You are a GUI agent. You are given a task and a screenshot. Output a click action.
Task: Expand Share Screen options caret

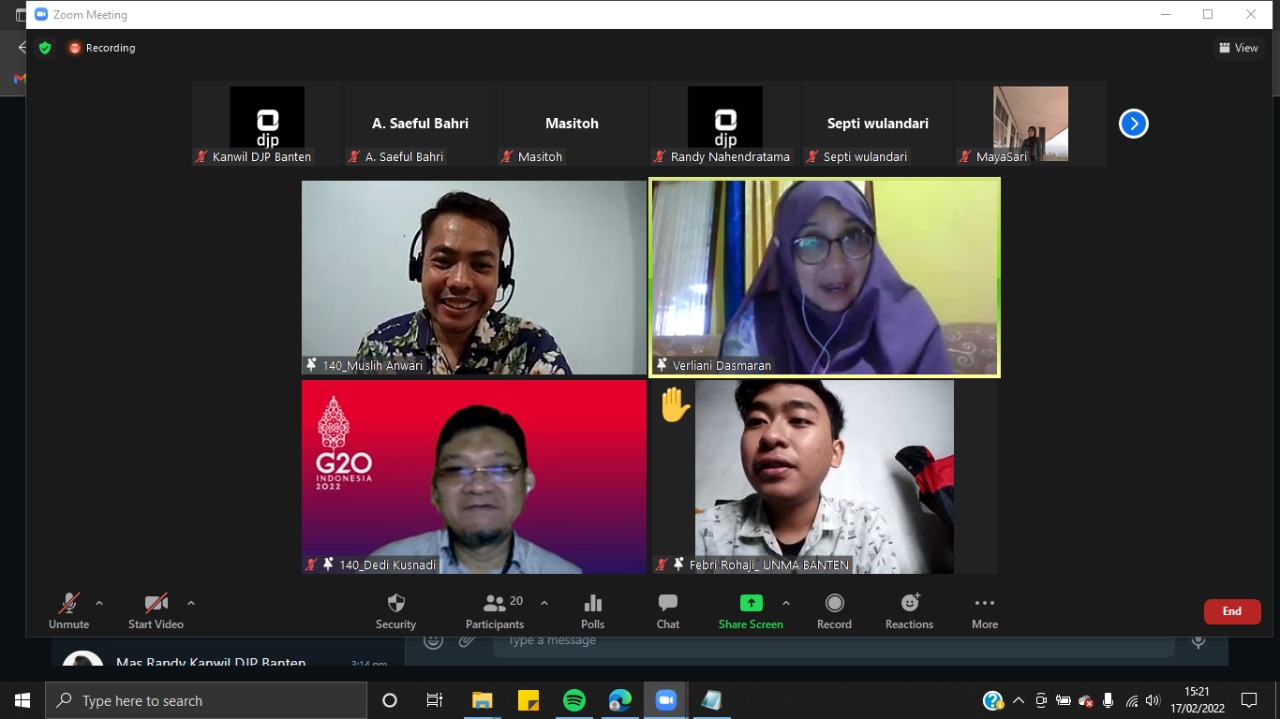[x=786, y=603]
